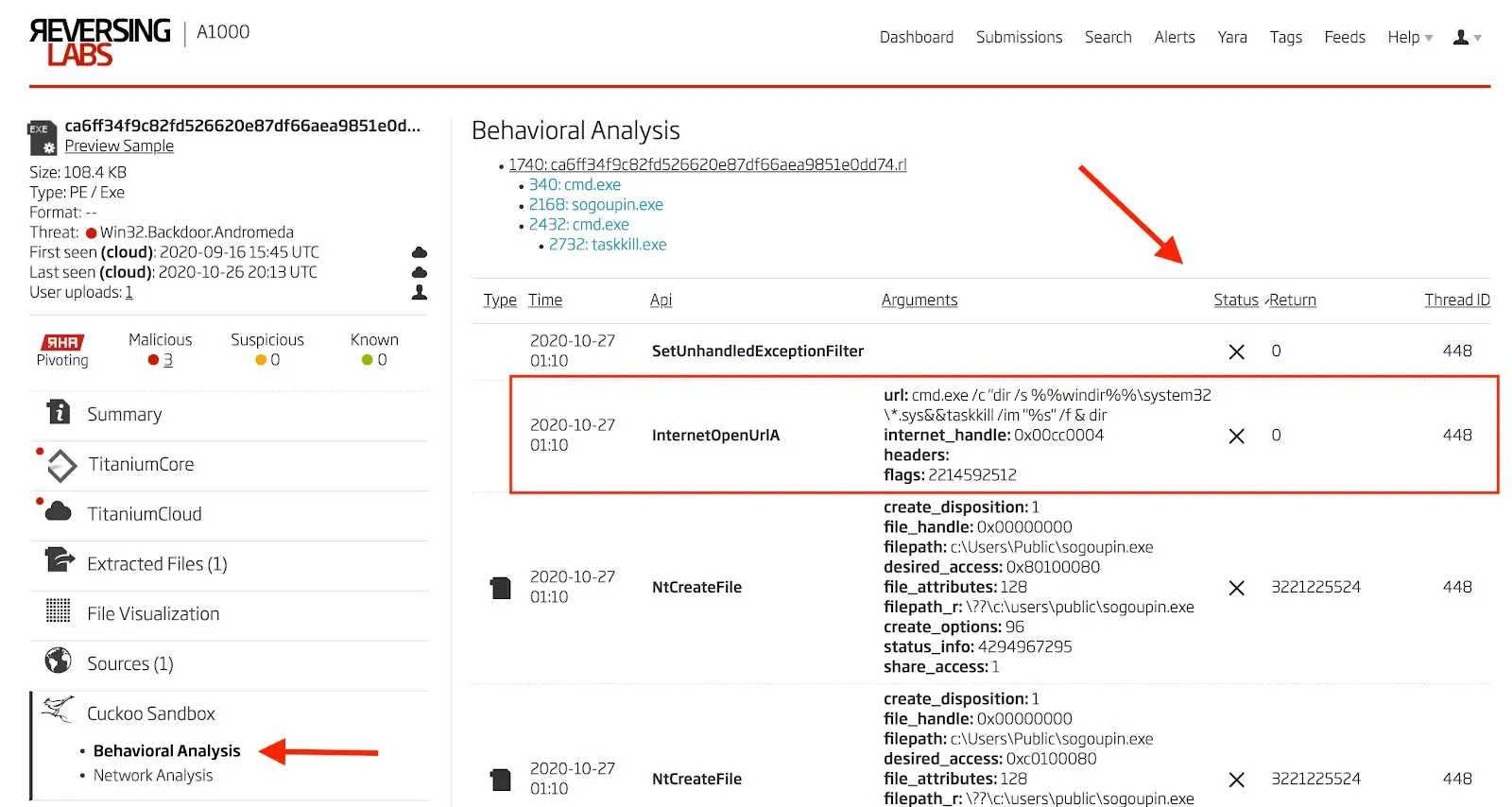Sort table by Status column
The image size is (1512, 807).
1235,300
